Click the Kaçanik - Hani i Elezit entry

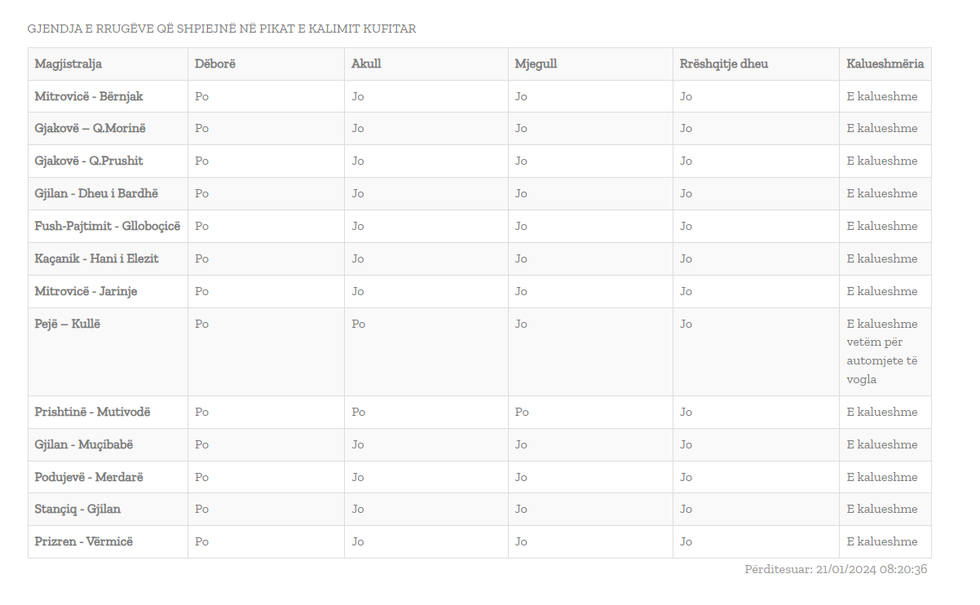[96, 259]
